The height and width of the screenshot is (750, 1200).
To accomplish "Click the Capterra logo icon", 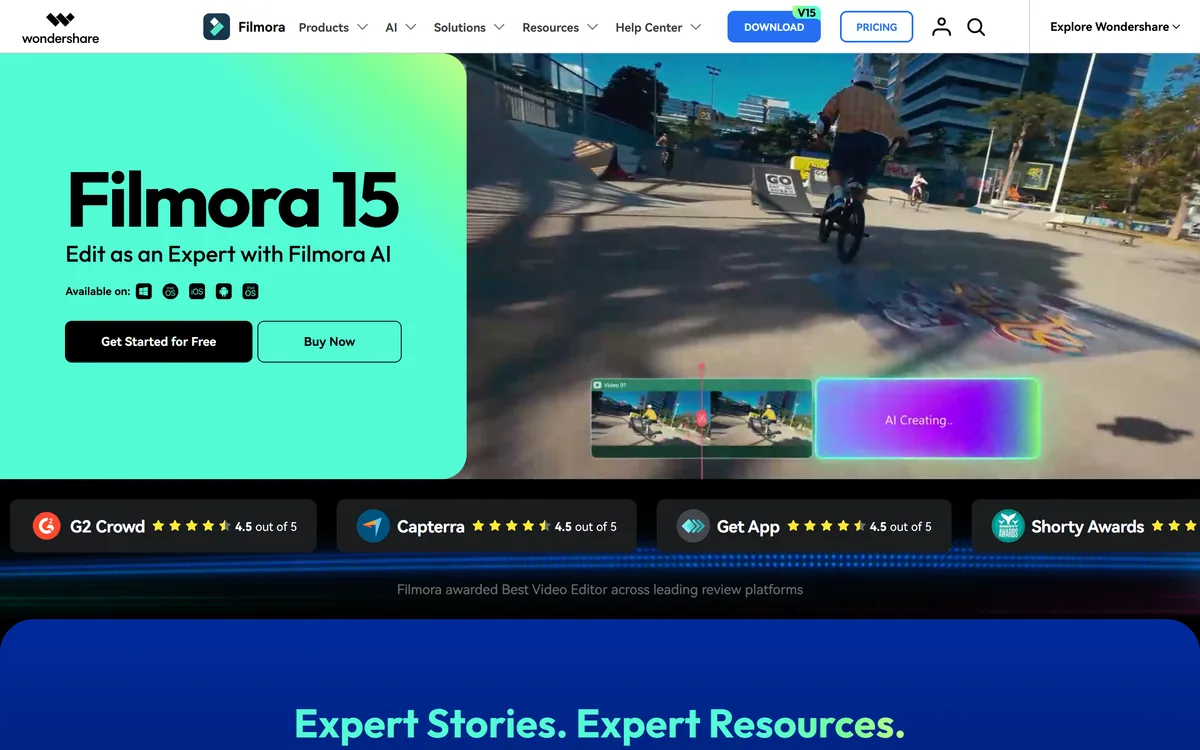I will (373, 526).
